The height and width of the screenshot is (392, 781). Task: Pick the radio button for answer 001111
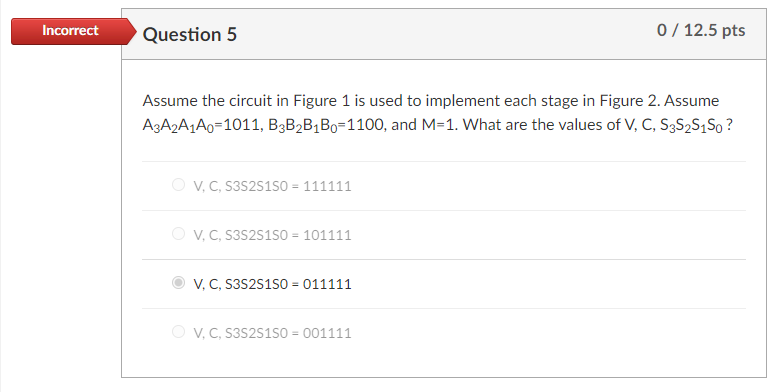pyautogui.click(x=178, y=332)
